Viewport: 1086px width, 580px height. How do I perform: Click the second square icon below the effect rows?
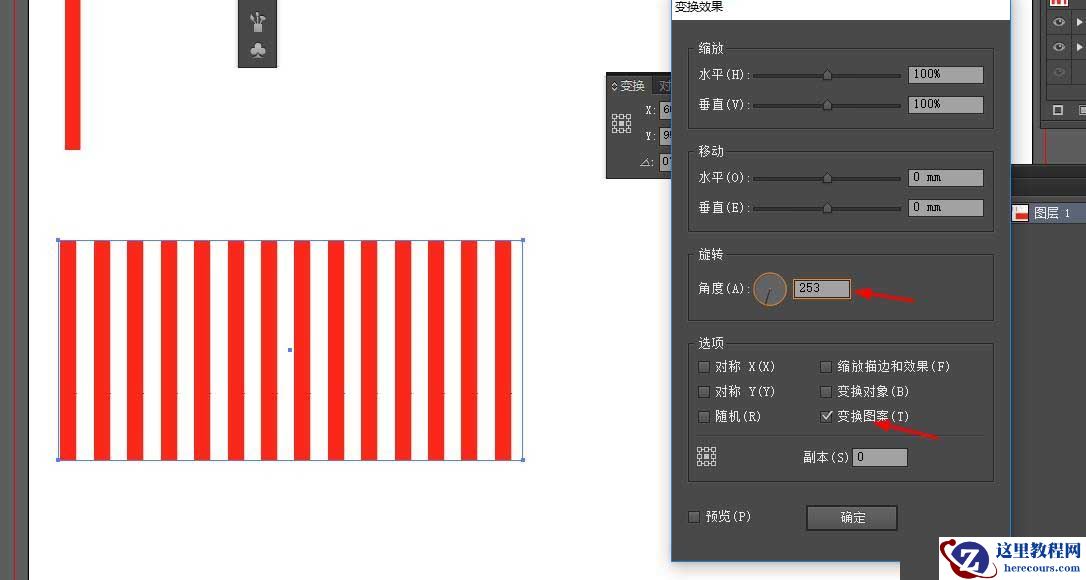(1081, 110)
